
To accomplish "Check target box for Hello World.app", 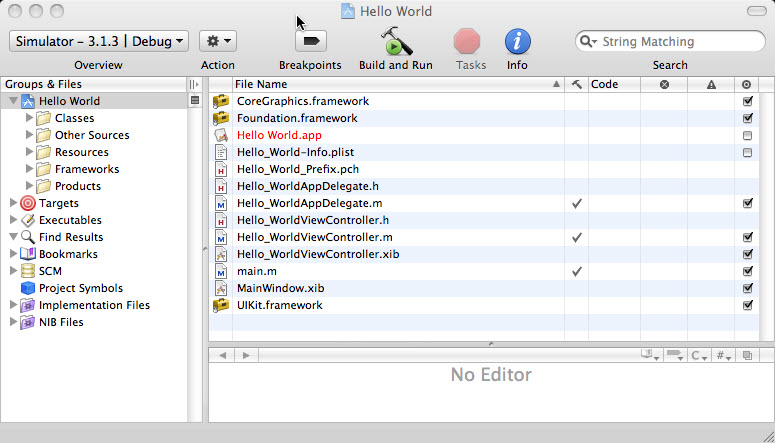I will (747, 135).
